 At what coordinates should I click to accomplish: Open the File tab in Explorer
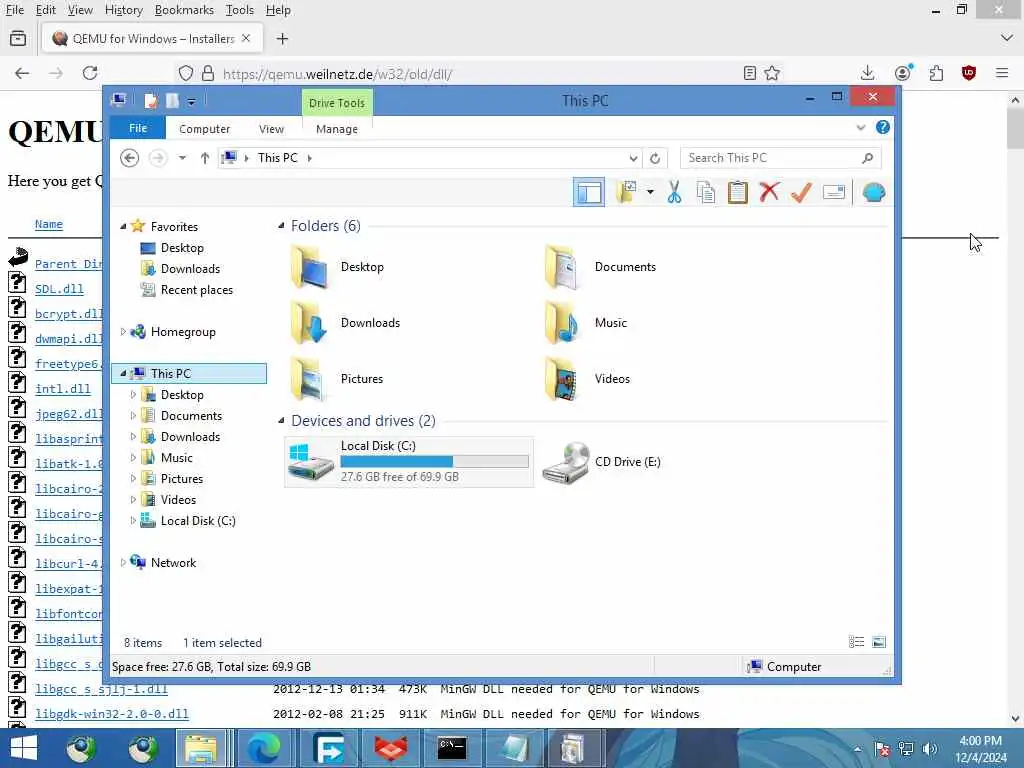138,128
